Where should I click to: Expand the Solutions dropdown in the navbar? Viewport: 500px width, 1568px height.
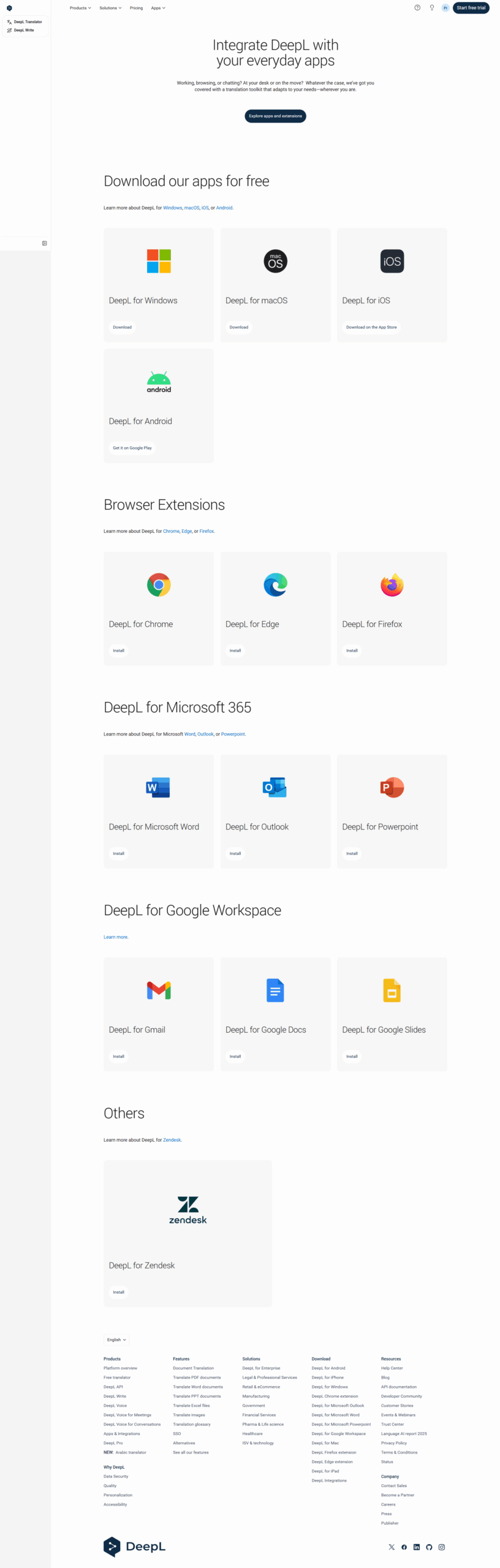[110, 8]
